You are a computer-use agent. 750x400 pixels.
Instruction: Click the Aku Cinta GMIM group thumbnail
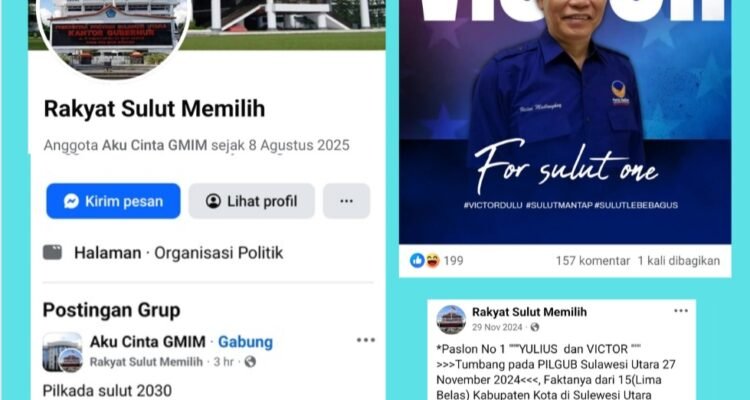pos(62,352)
